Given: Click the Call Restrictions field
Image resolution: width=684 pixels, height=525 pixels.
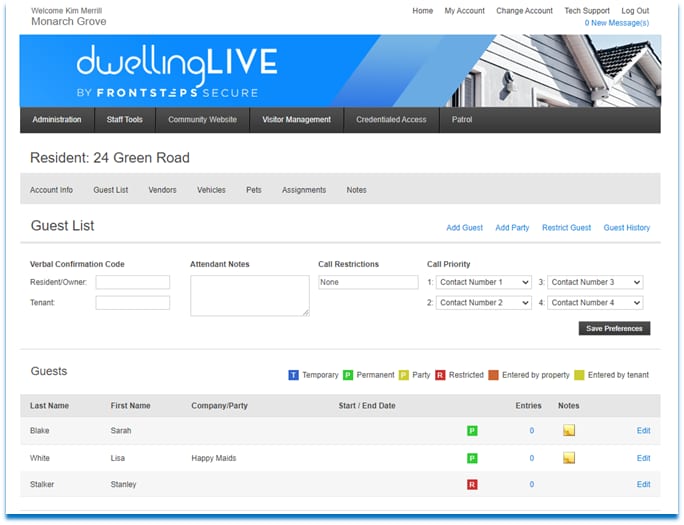Looking at the screenshot, I should pos(368,282).
